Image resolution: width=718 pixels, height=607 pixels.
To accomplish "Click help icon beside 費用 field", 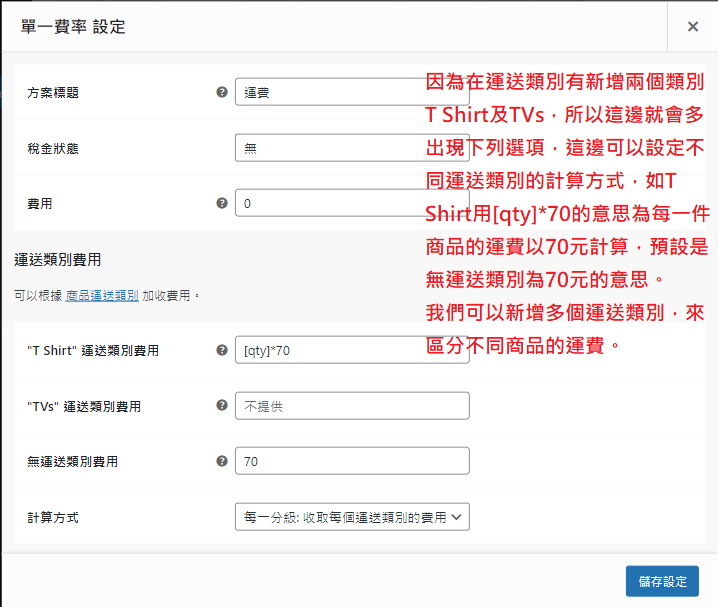I will pos(222,203).
